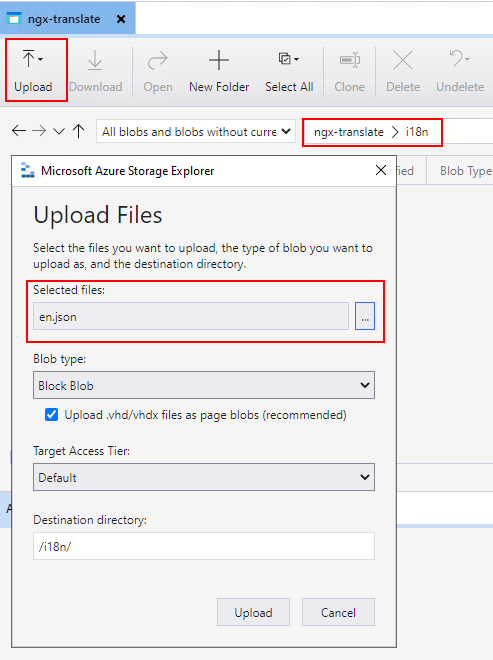This screenshot has width=493, height=660.
Task: Navigate back with the left arrow
Action: [x=19, y=131]
